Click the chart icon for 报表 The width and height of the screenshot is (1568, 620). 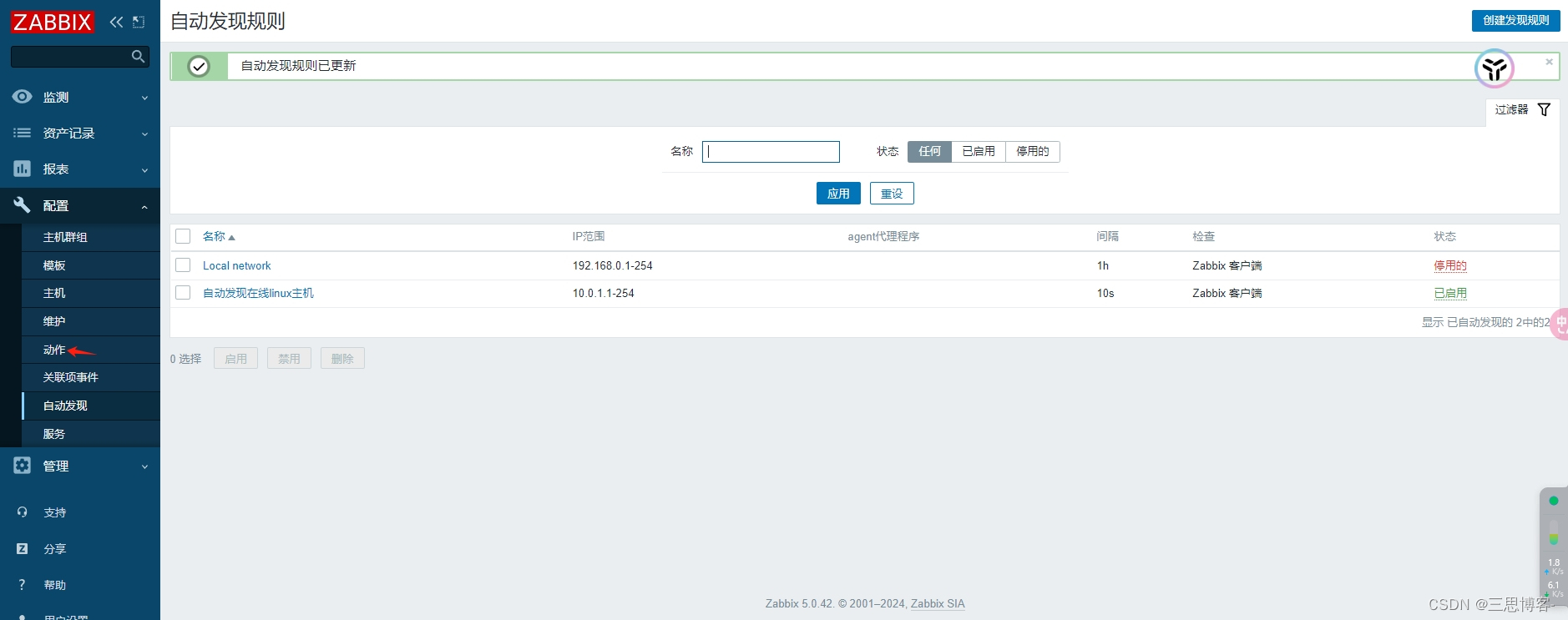[23, 169]
